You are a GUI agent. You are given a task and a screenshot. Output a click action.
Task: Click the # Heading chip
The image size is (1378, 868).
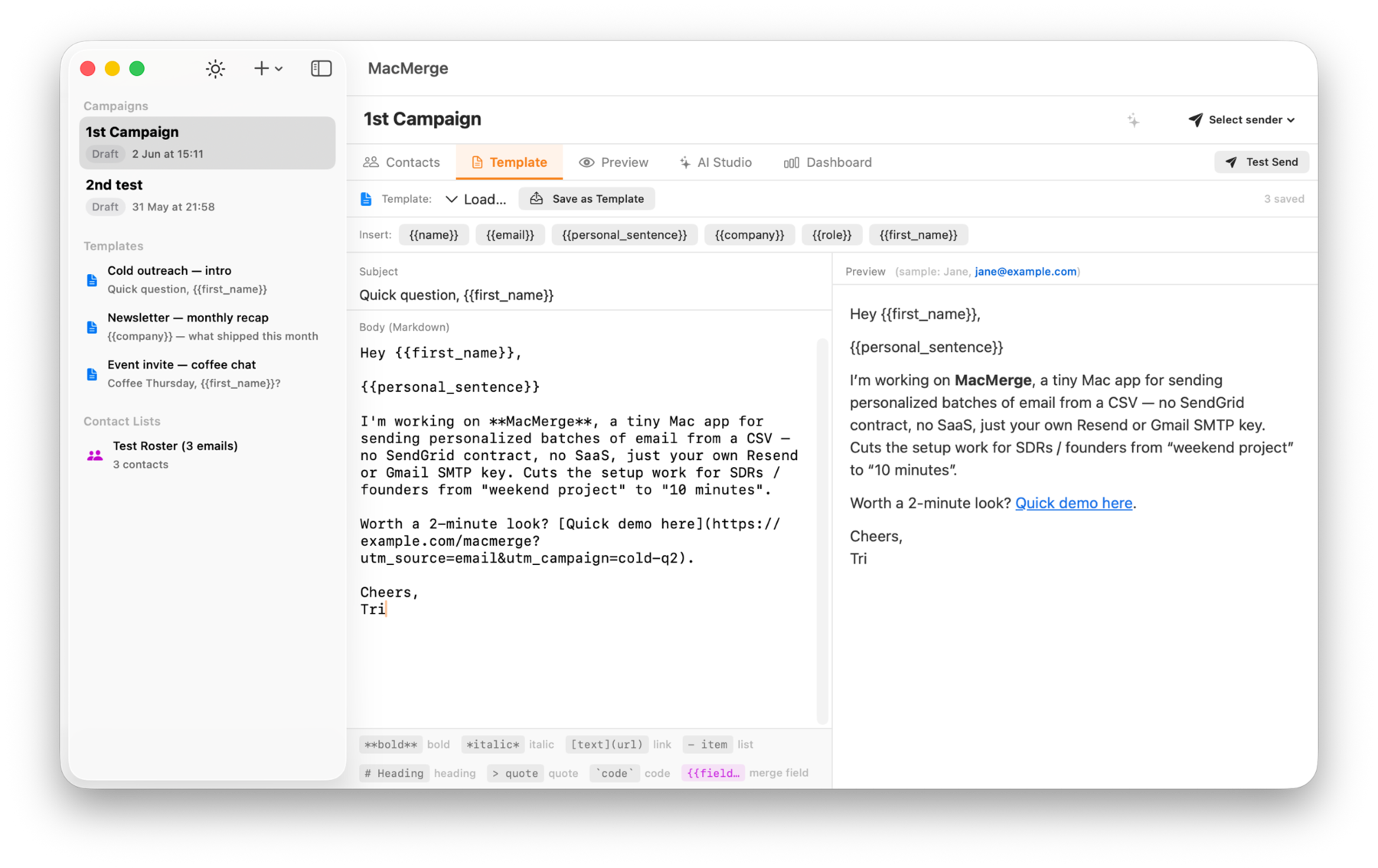(x=394, y=774)
